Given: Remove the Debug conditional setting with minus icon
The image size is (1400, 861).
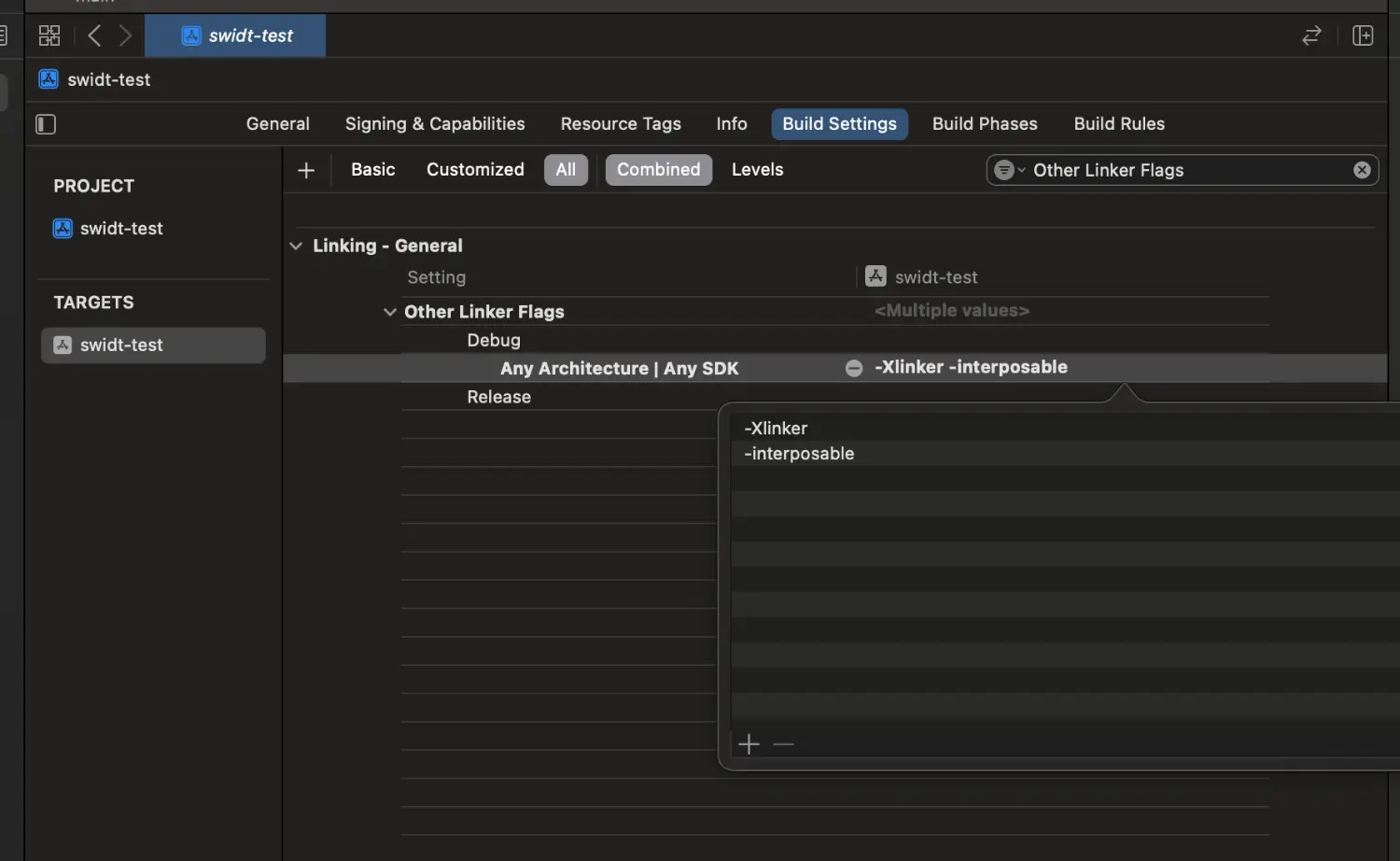Looking at the screenshot, I should click(x=853, y=368).
